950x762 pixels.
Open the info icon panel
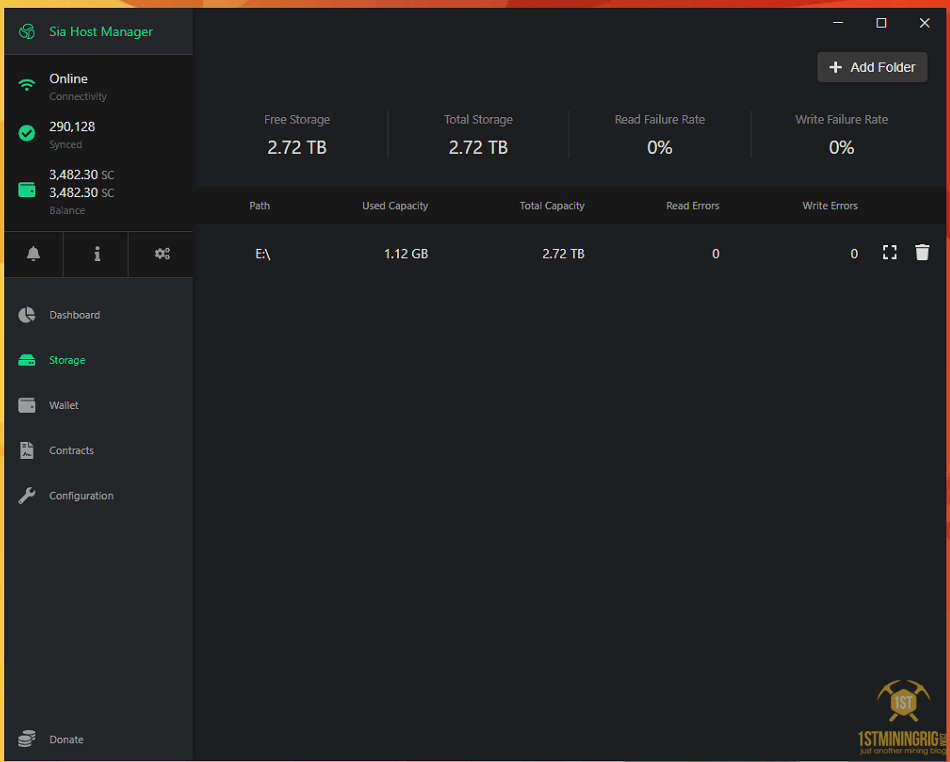pos(97,254)
